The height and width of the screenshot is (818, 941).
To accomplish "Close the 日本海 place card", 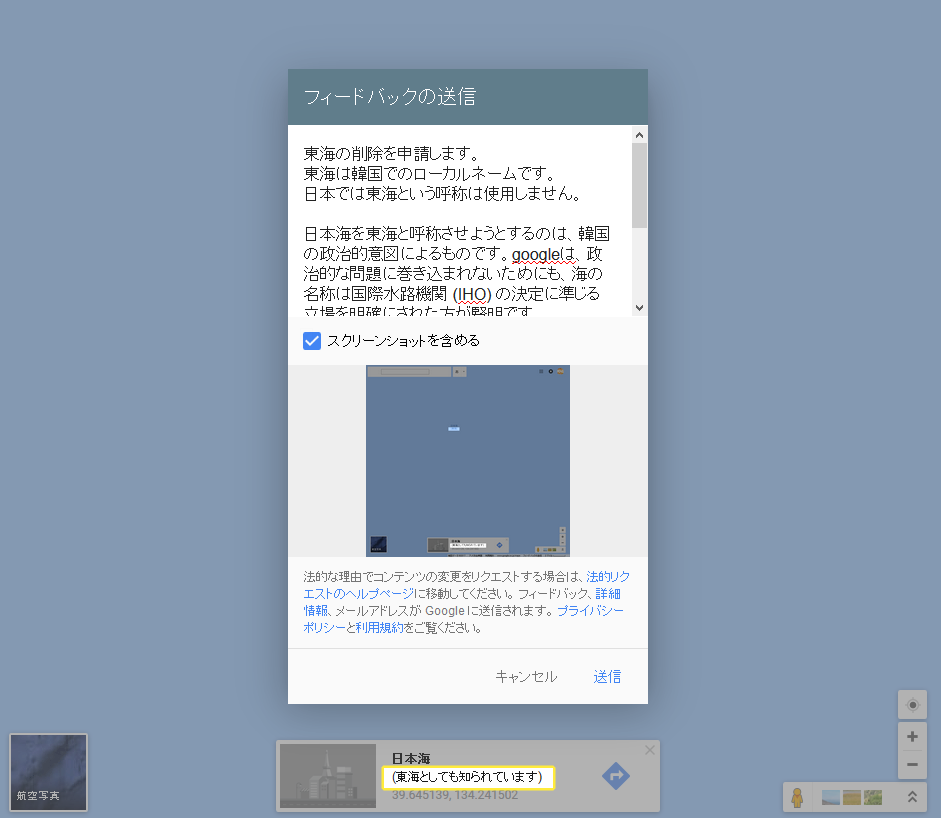I will (x=650, y=750).
